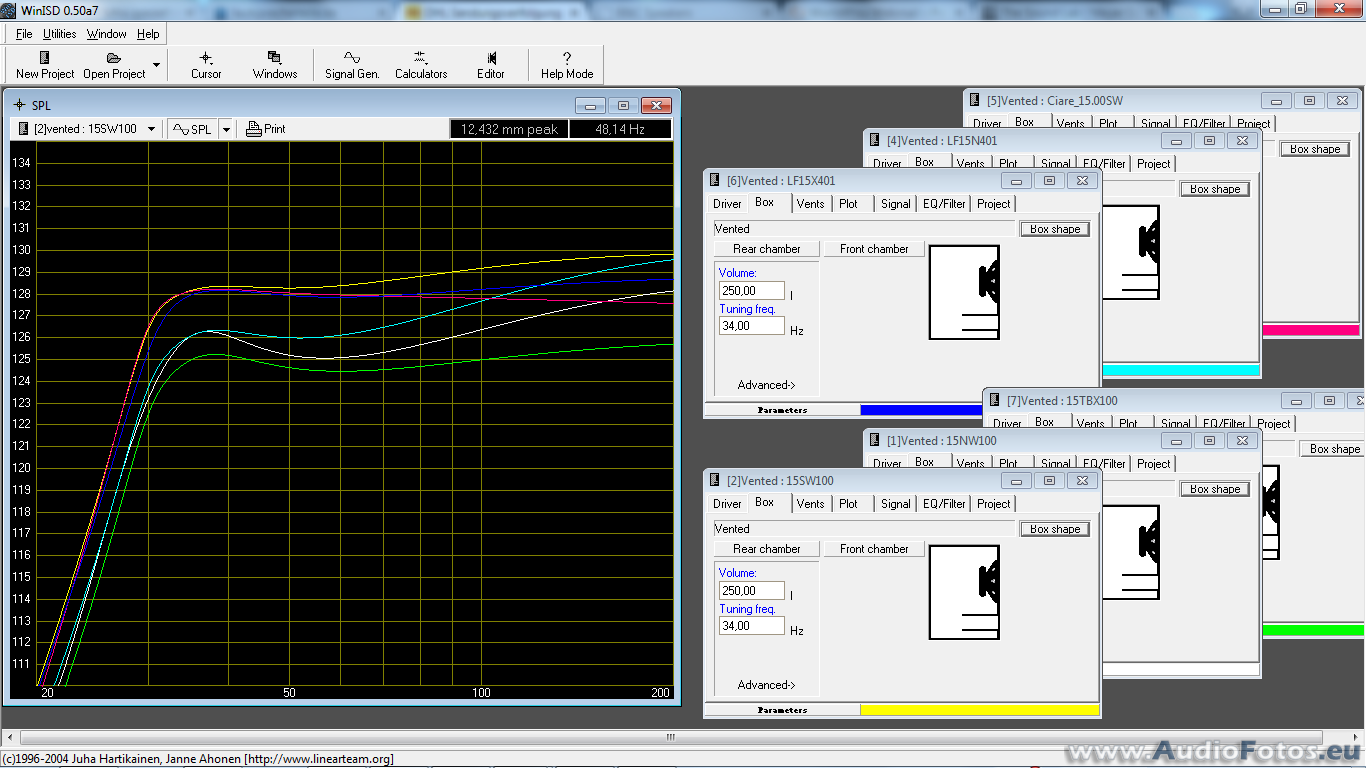The width and height of the screenshot is (1366, 768).
Task: Open Project via toolbar icon
Action: 114,65
